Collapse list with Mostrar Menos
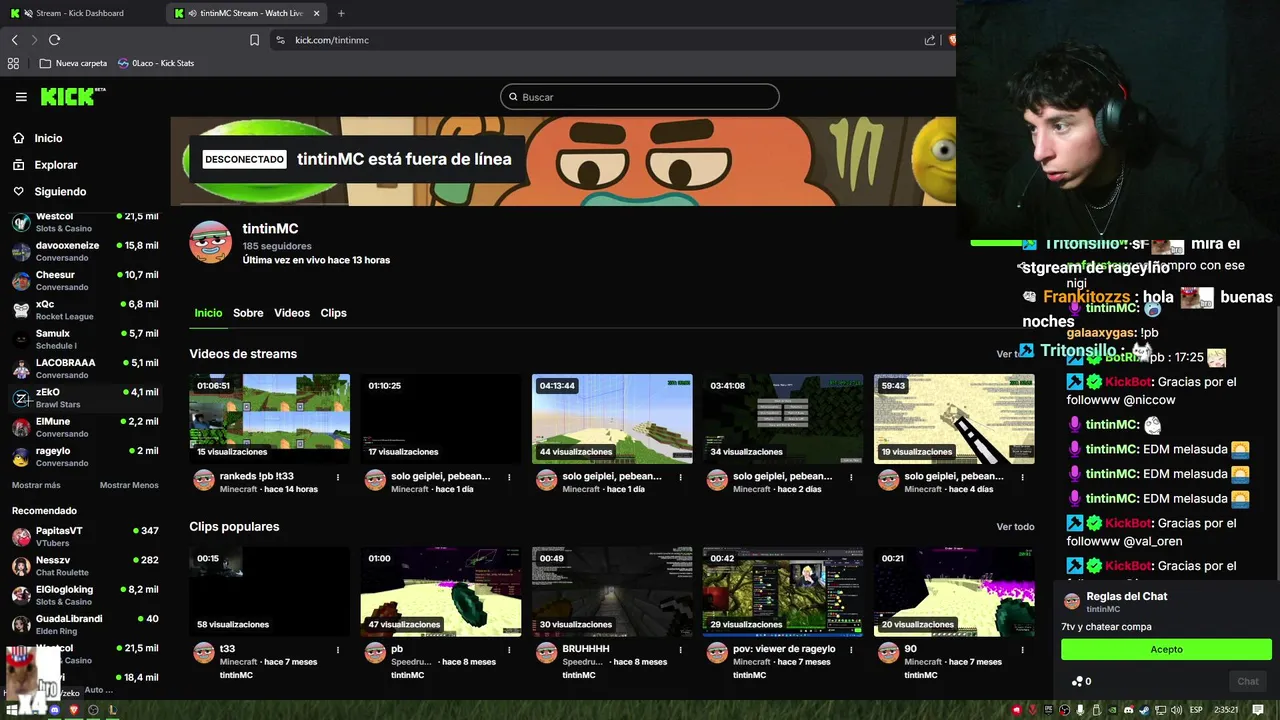The height and width of the screenshot is (720, 1280). tap(129, 485)
